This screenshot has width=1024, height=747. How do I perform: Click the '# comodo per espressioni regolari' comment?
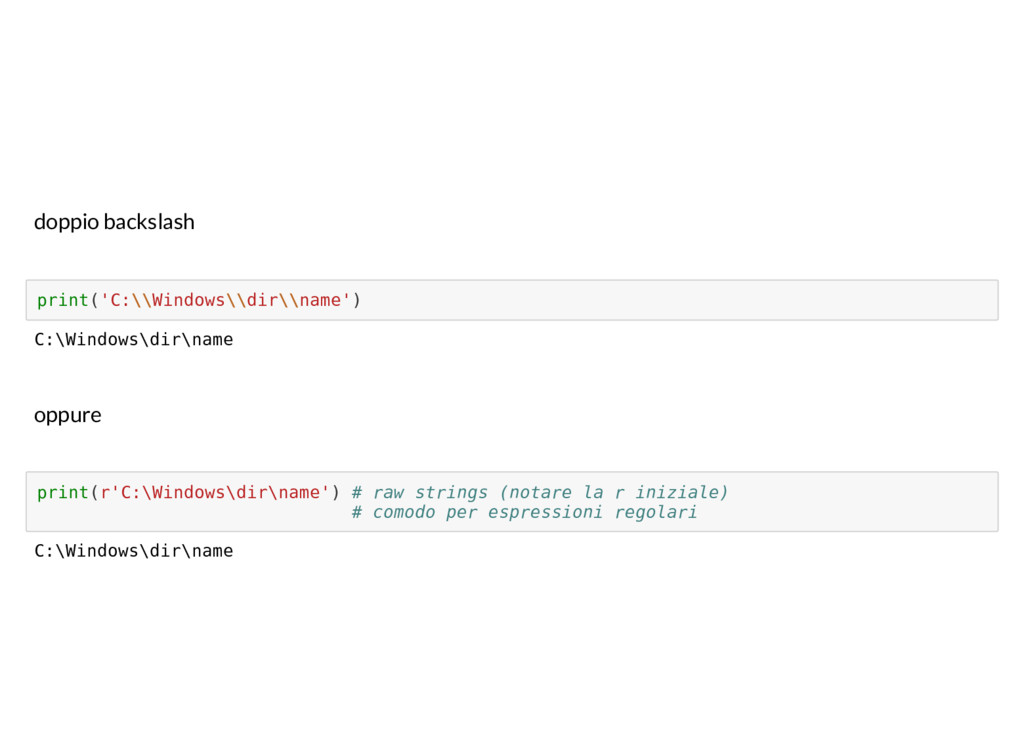click(524, 512)
